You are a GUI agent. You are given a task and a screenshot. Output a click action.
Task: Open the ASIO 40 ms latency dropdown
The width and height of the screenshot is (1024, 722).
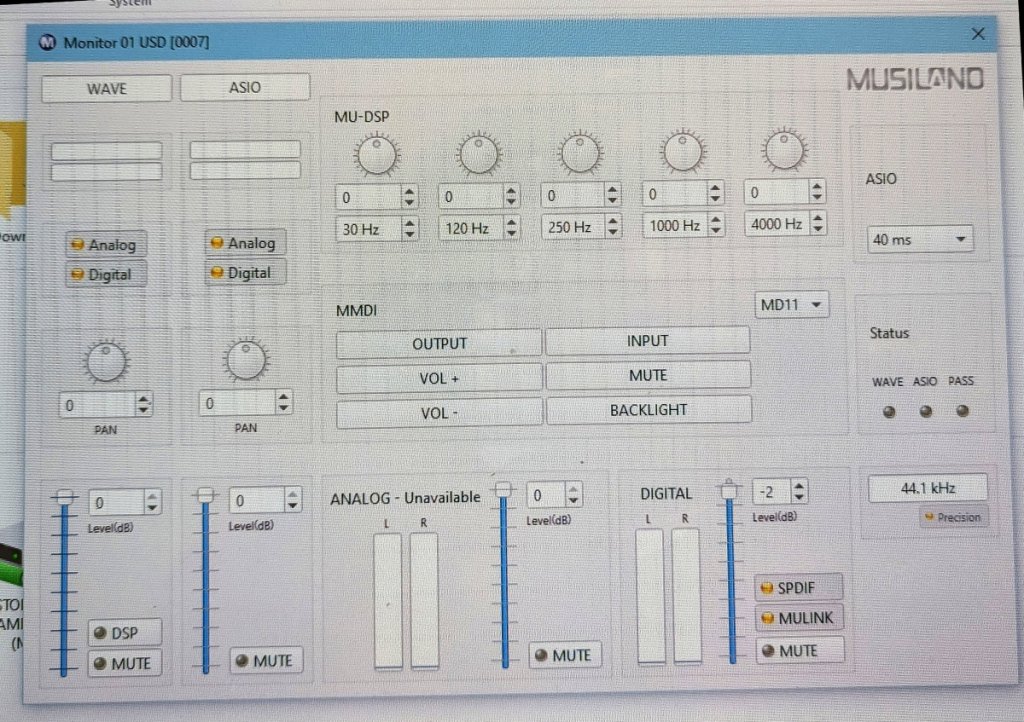919,240
